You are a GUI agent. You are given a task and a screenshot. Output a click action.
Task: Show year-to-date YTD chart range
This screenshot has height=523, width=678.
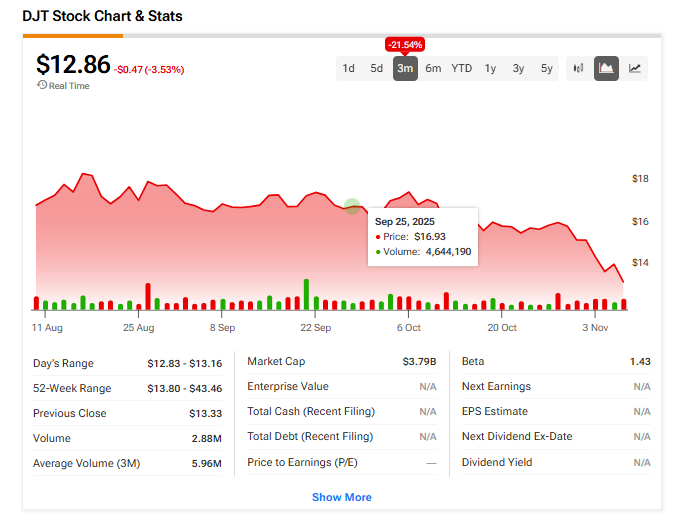coord(461,68)
